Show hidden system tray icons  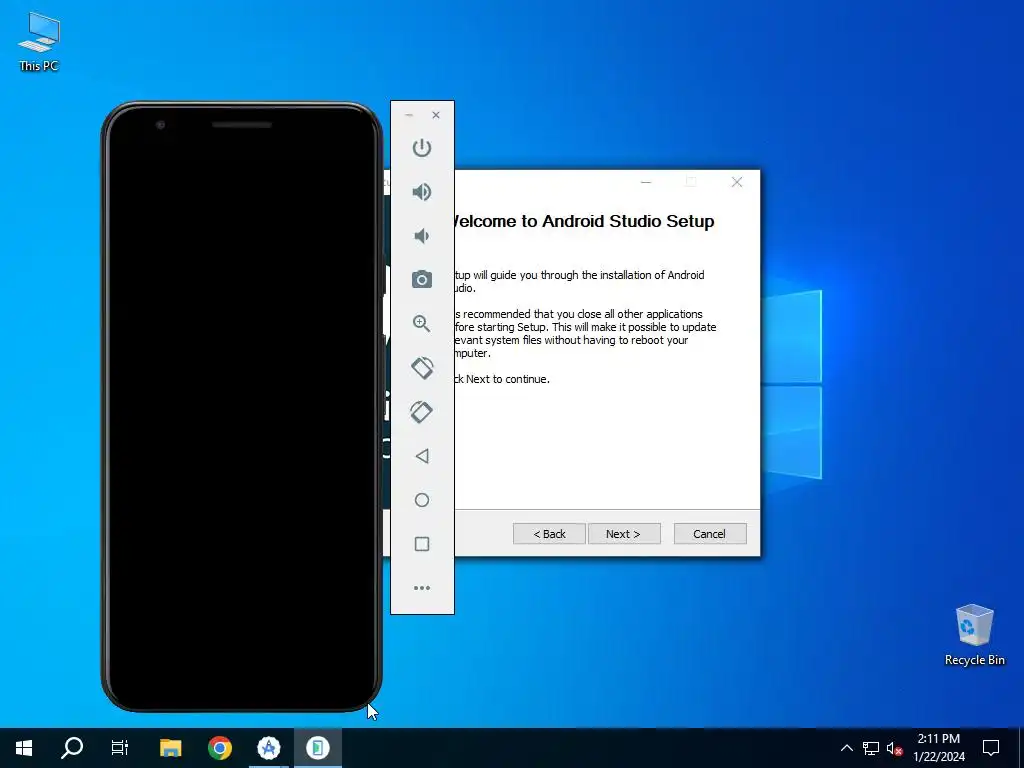[846, 748]
